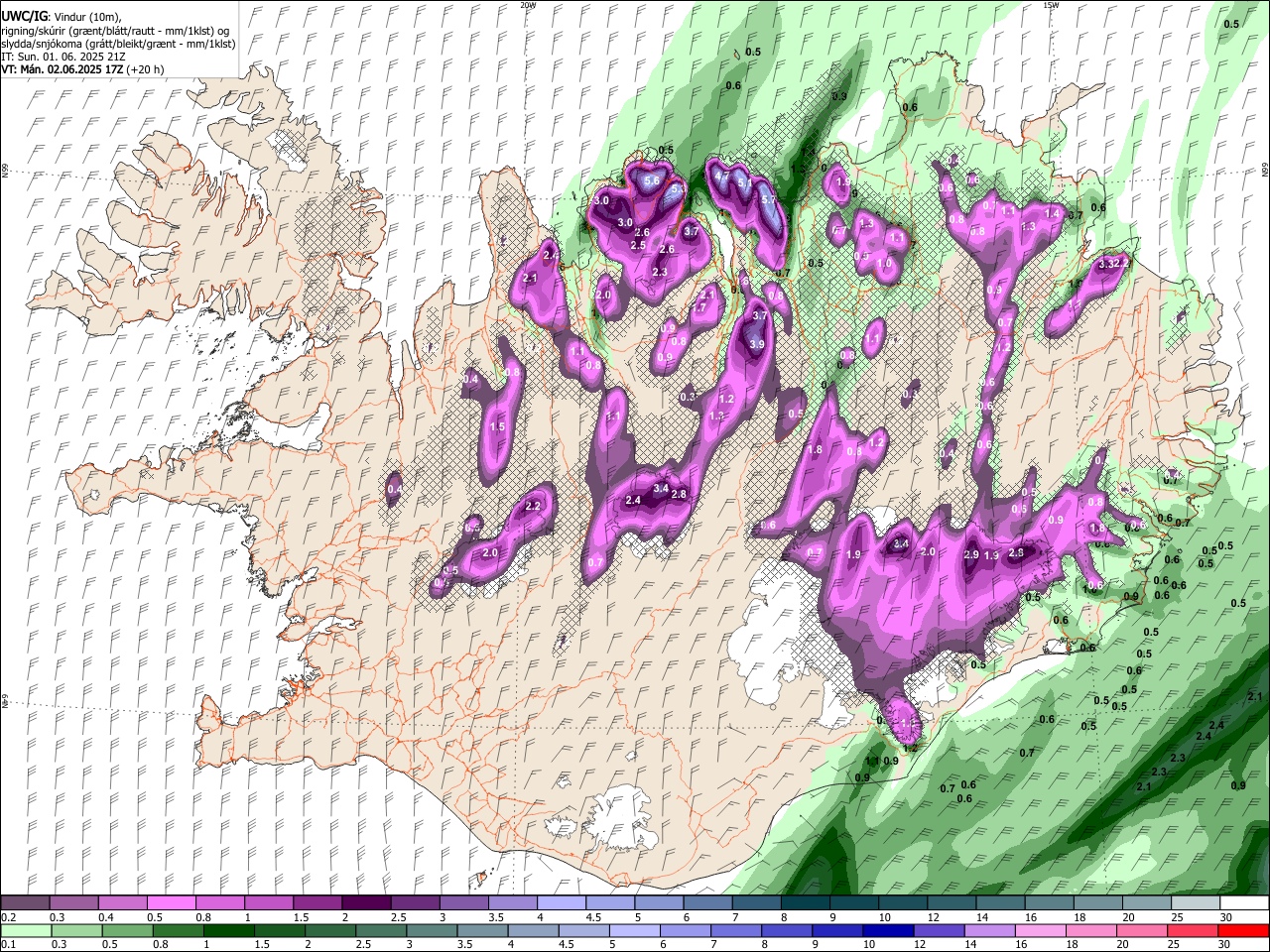
Task: Click the 'slydda/snjókoma (grátt/bleikt/grænt' legend description line
Action: (x=118, y=44)
